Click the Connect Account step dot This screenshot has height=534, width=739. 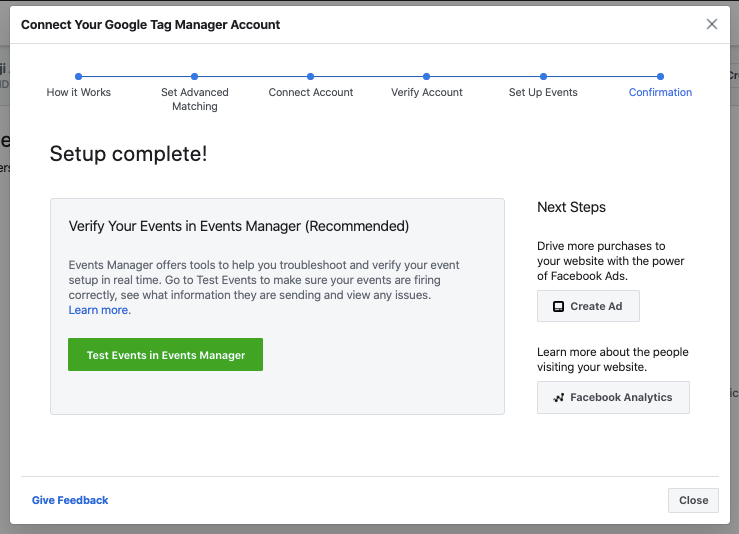coord(311,76)
